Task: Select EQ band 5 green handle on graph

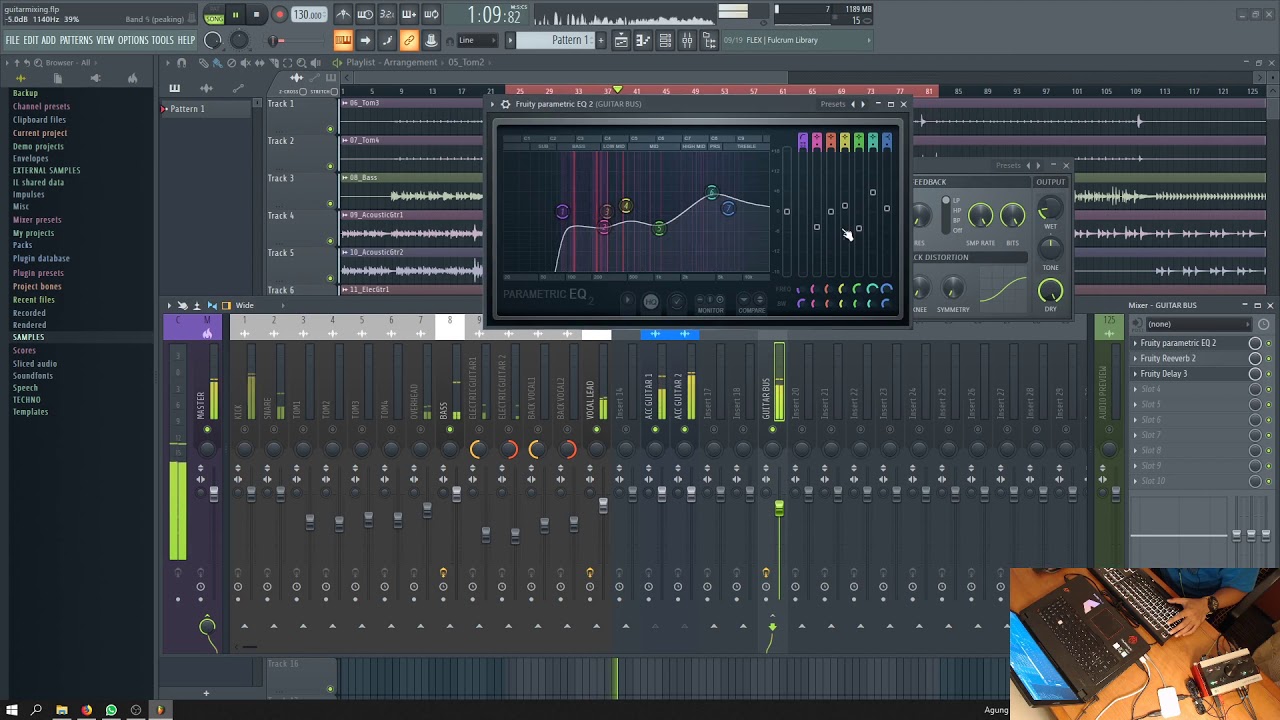Action: [x=659, y=229]
